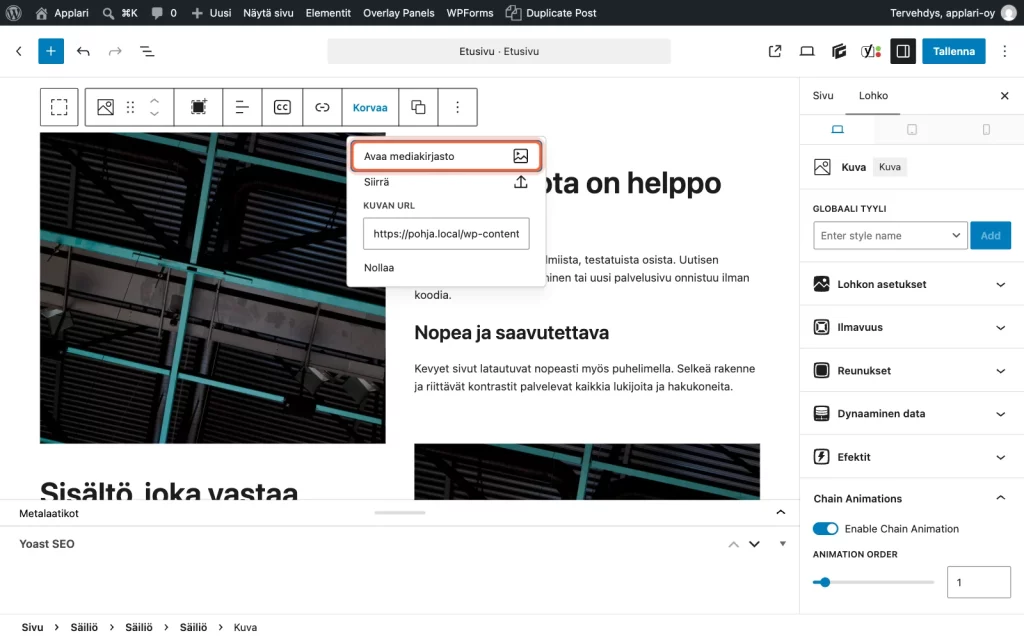Move block down with the down arrow
Screen dimensions: 1024x640
point(154,114)
